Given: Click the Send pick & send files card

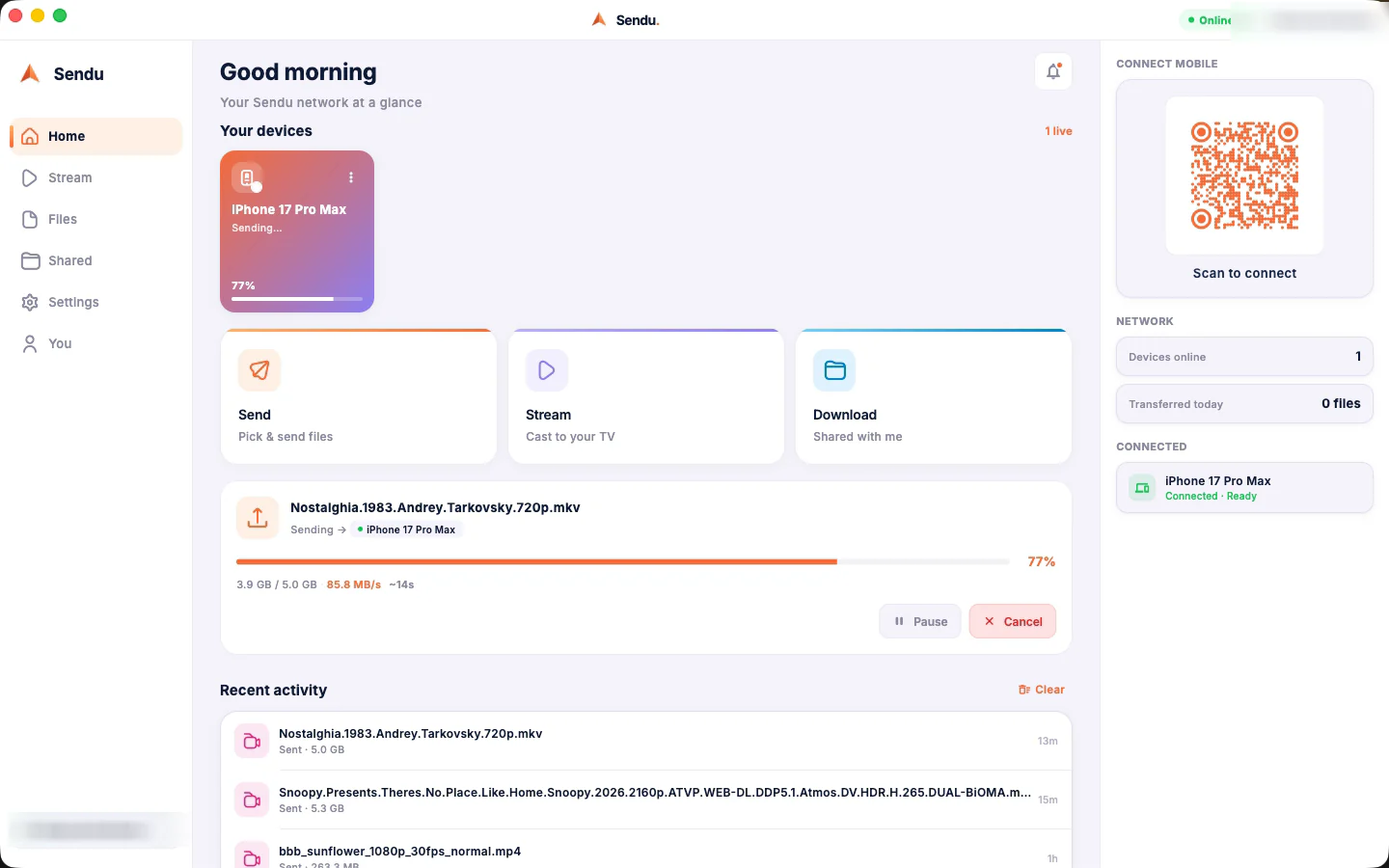Looking at the screenshot, I should [x=359, y=396].
